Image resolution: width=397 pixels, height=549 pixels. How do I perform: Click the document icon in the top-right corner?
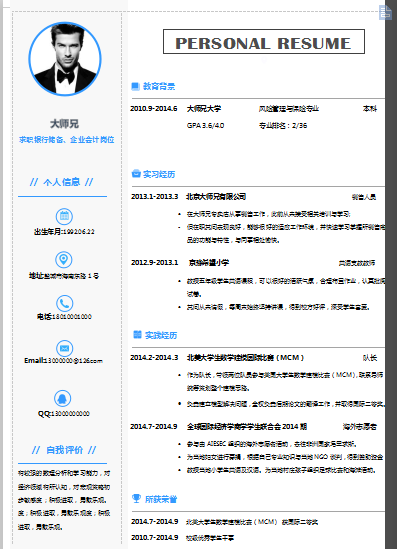[x=385, y=13]
